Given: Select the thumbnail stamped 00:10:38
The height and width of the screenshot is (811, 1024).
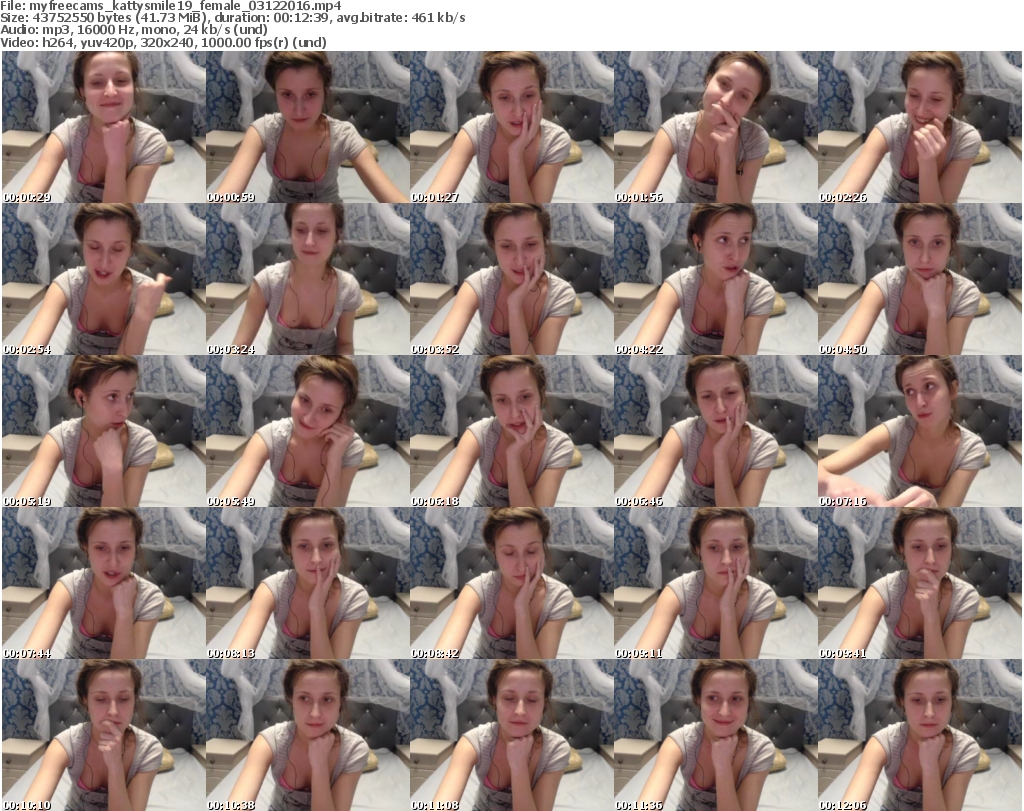Looking at the screenshot, I should (308, 735).
